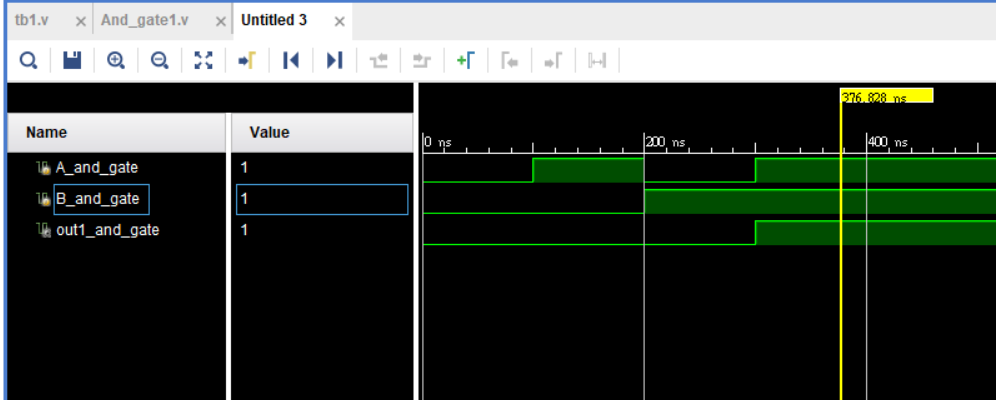Viewport: 996px width, 400px height.
Task: Save the waveform configuration
Action: [72, 60]
